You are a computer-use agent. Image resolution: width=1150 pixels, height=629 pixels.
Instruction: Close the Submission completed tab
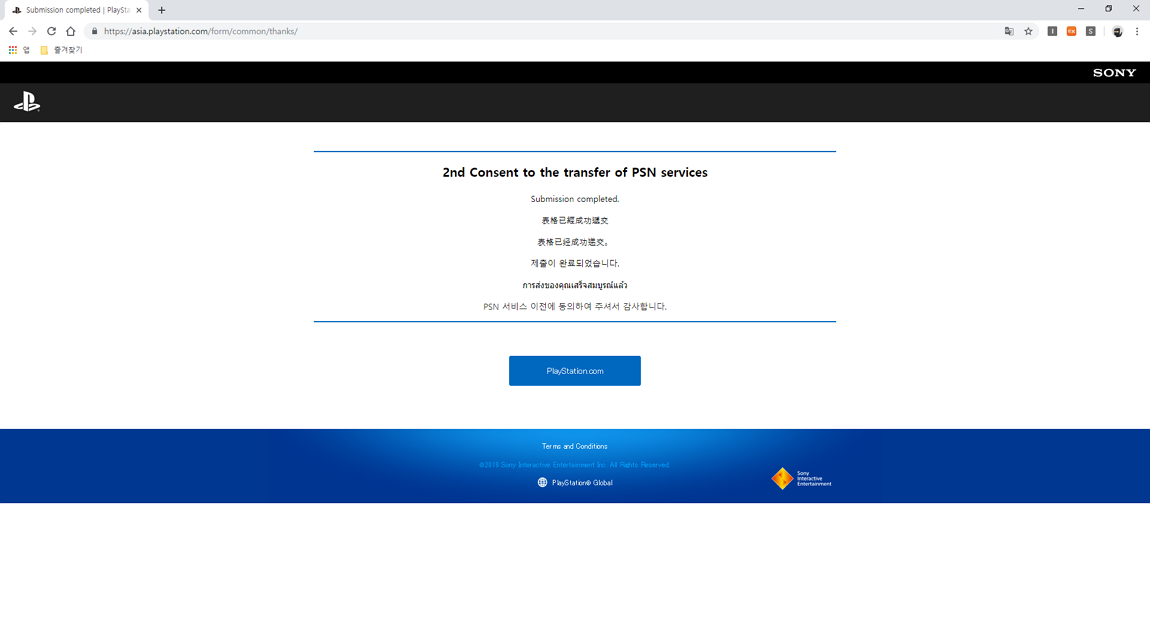[139, 10]
